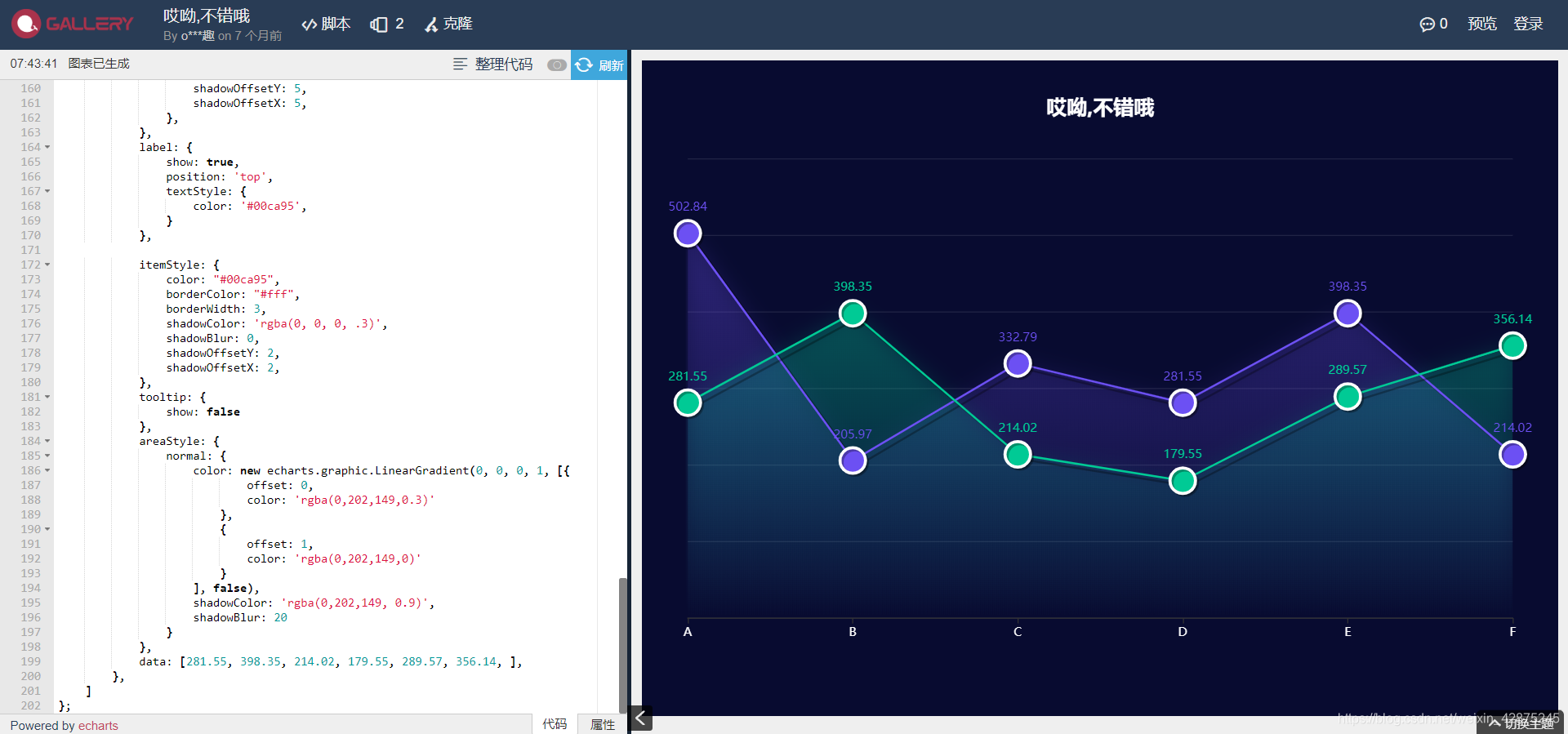Image resolution: width=1568 pixels, height=734 pixels.
Task: Switch to the 属性 properties tab
Action: (x=603, y=724)
